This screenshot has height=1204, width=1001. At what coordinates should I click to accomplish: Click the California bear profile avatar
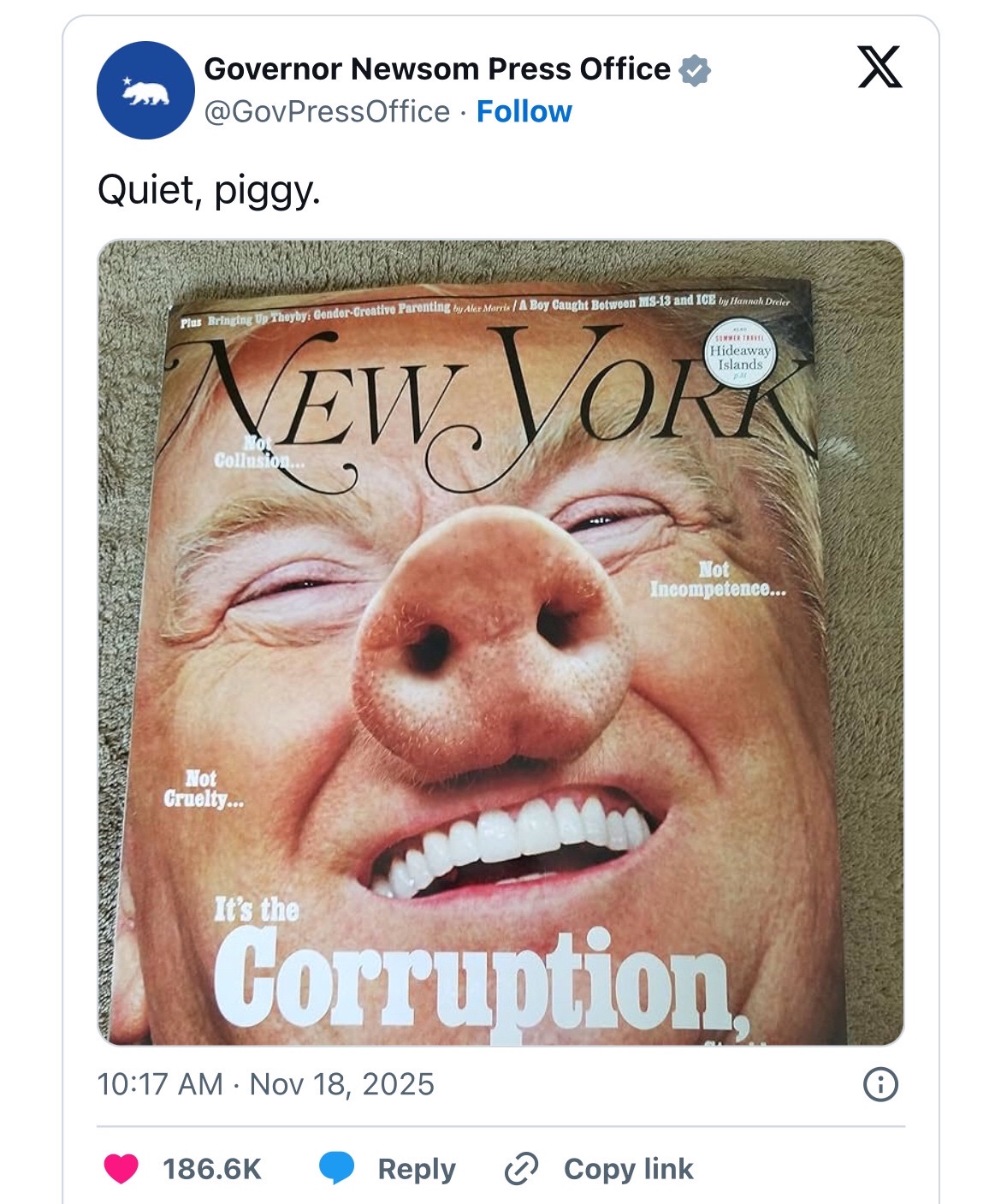145,90
